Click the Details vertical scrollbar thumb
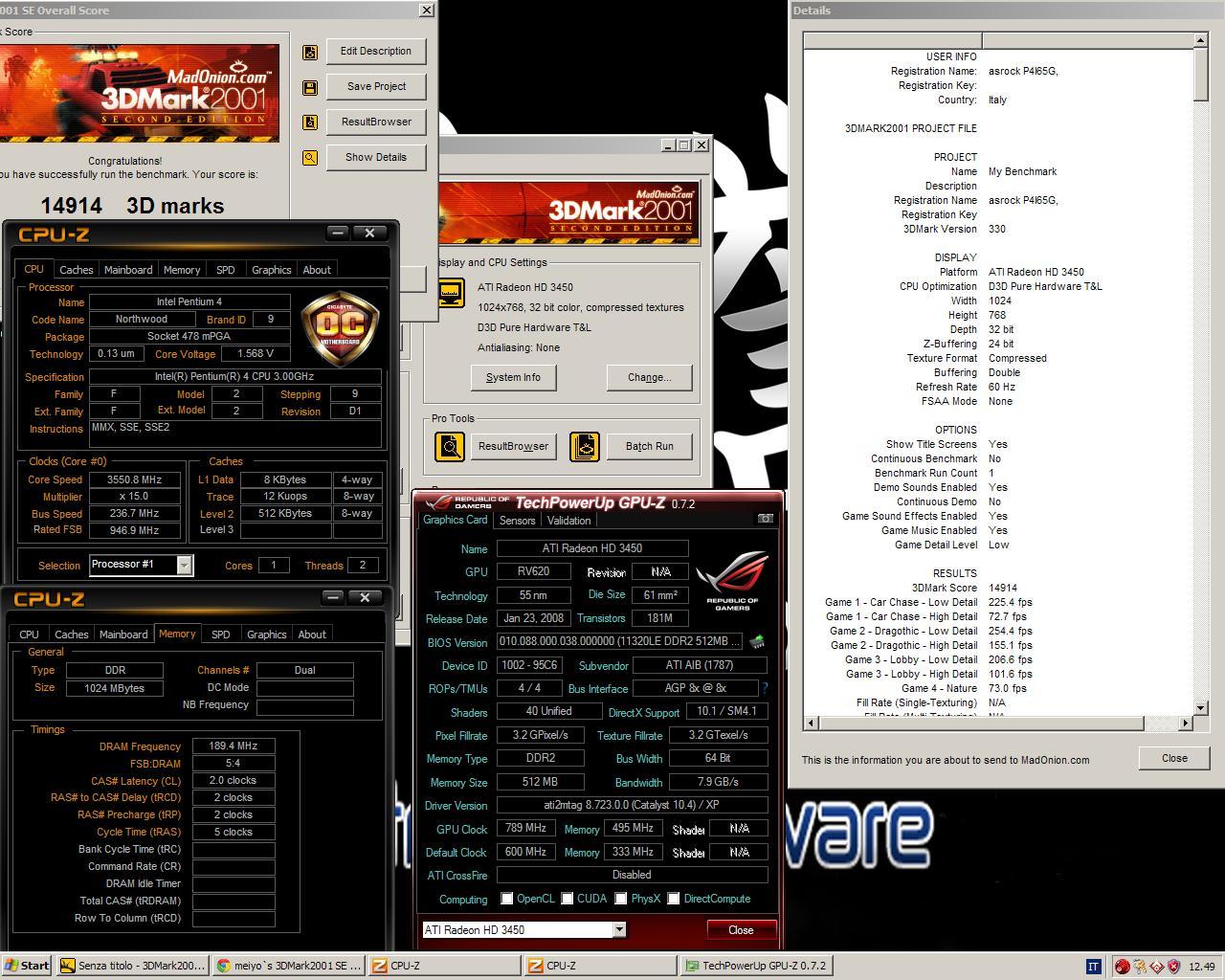 point(1201,75)
